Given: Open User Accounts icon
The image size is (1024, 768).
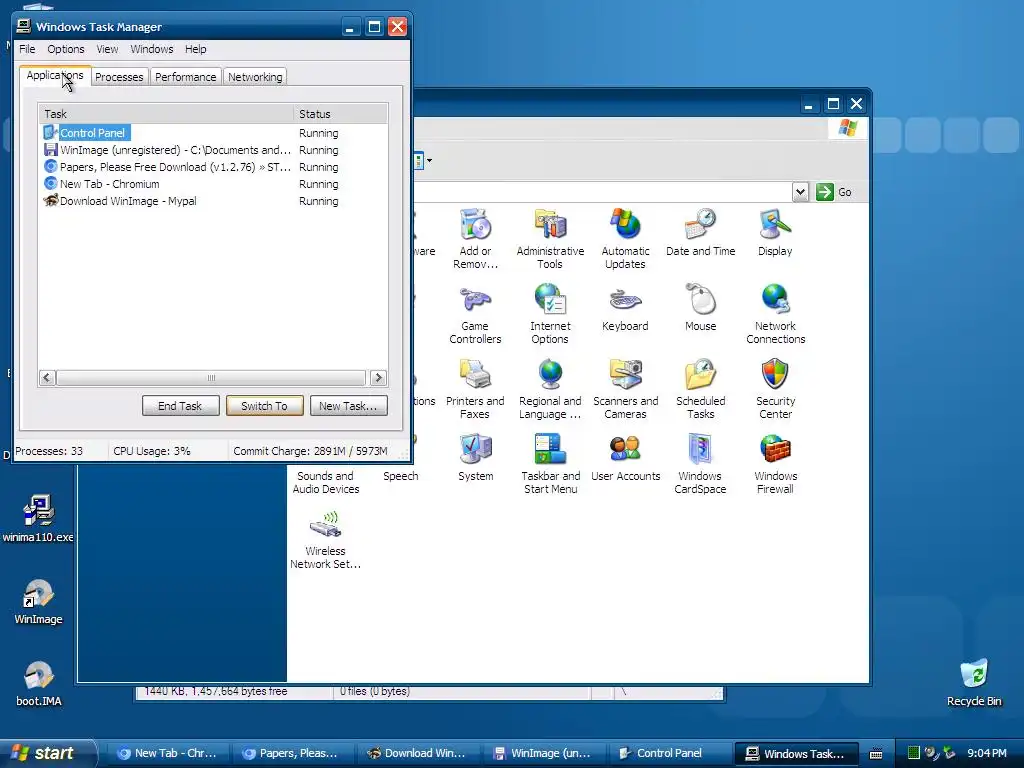Looking at the screenshot, I should [x=625, y=457].
